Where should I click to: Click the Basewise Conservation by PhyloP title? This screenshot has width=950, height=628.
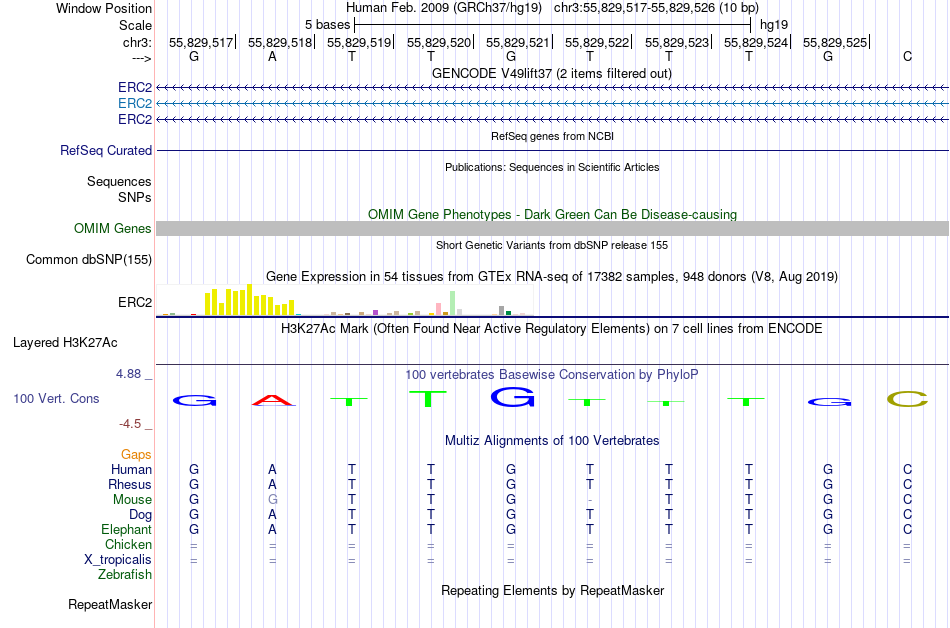(552, 375)
